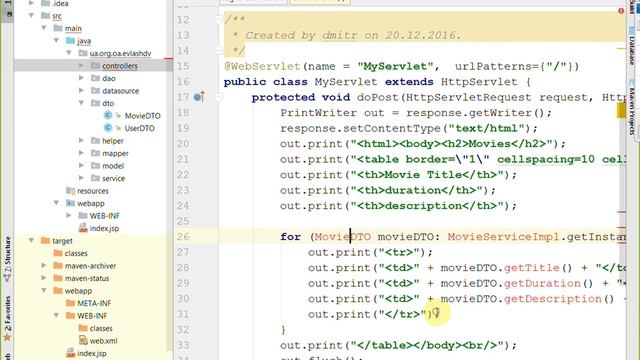Expand the dao package arrow
The height and width of the screenshot is (360, 640).
pyautogui.click(x=81, y=78)
